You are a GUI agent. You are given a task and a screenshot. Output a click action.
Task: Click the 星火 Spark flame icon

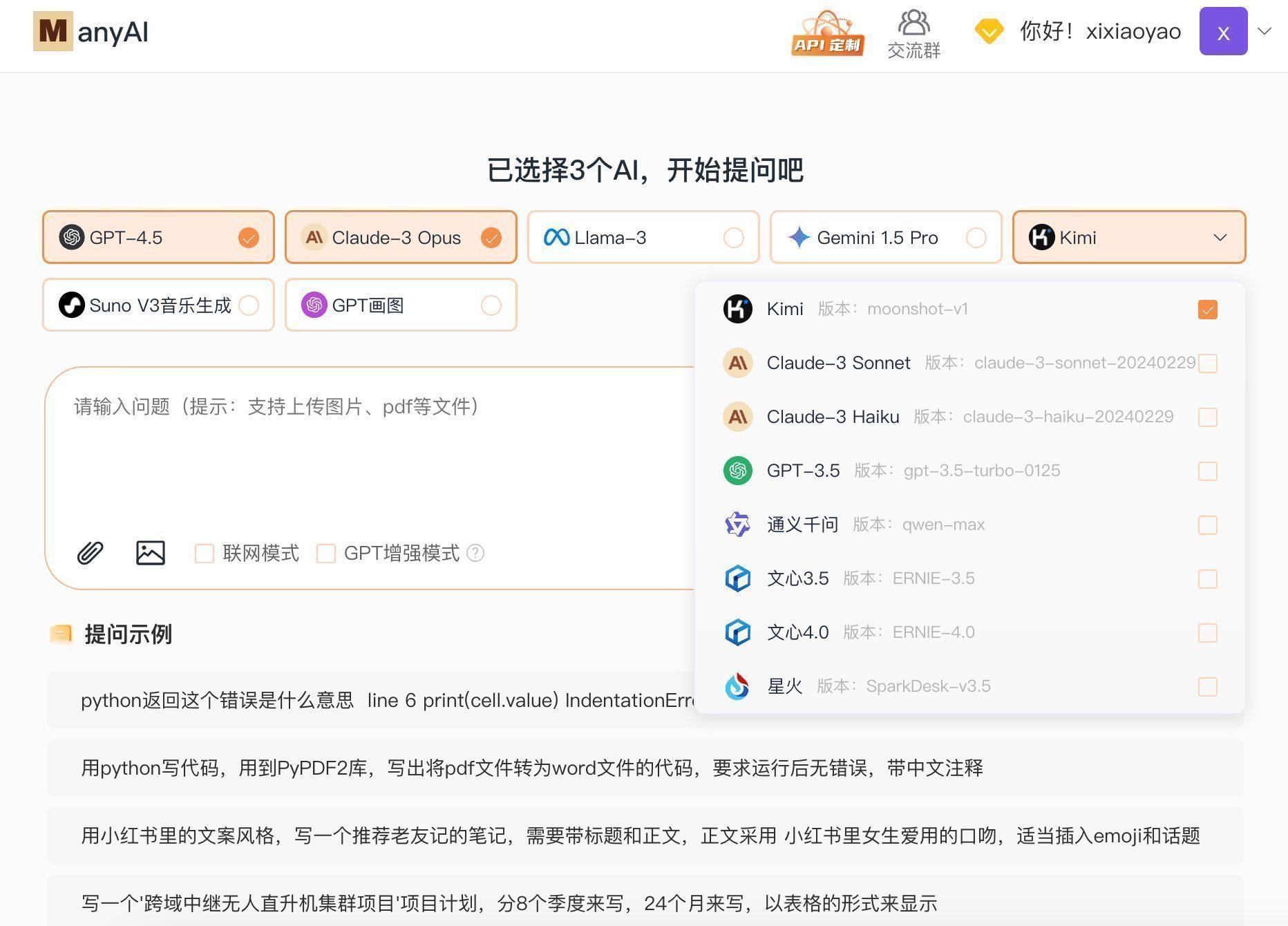point(738,686)
